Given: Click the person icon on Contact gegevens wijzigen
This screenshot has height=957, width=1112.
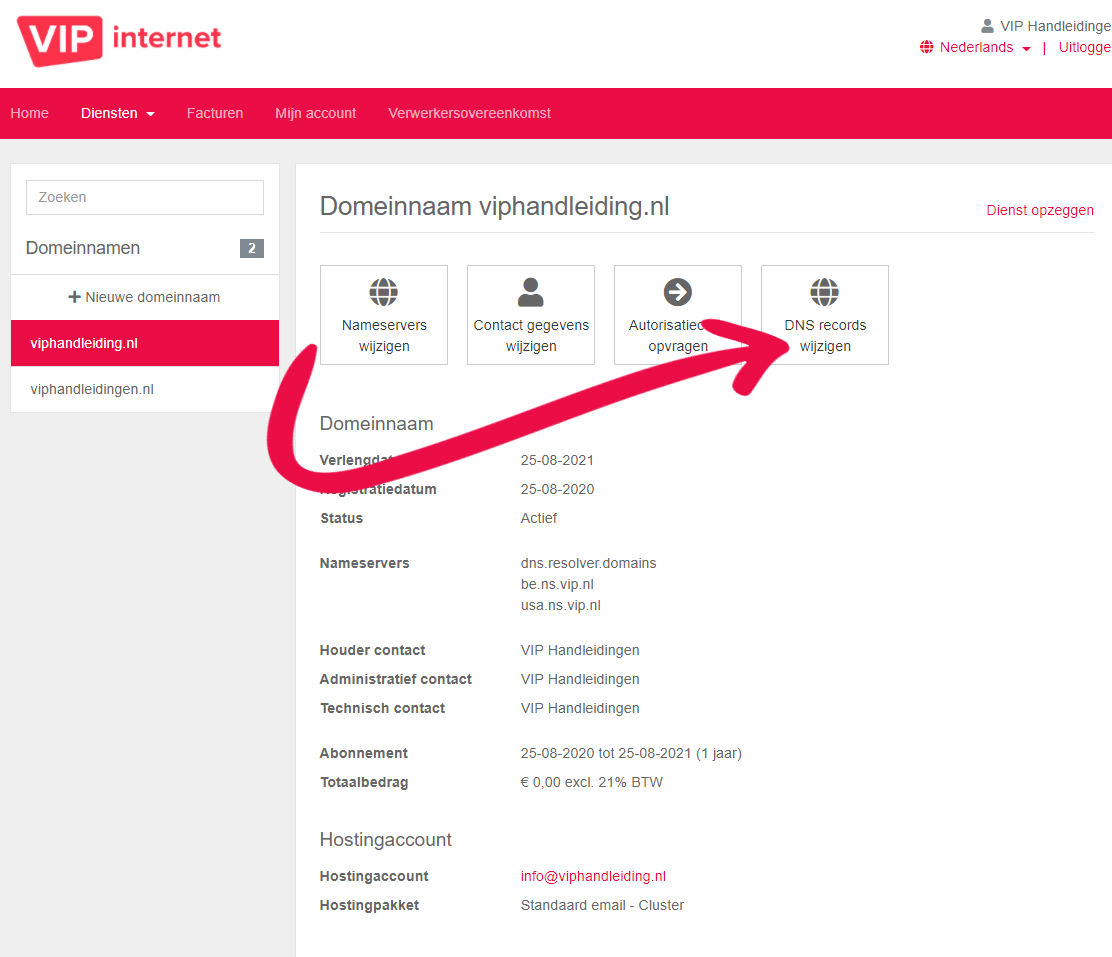Looking at the screenshot, I should click(530, 292).
